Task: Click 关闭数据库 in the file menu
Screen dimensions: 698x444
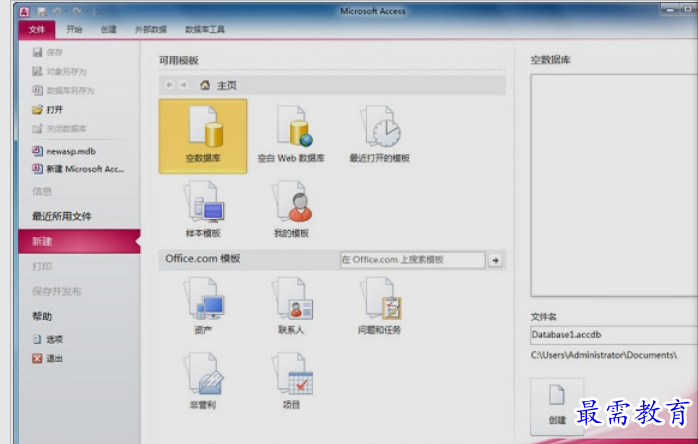Action: pos(59,129)
